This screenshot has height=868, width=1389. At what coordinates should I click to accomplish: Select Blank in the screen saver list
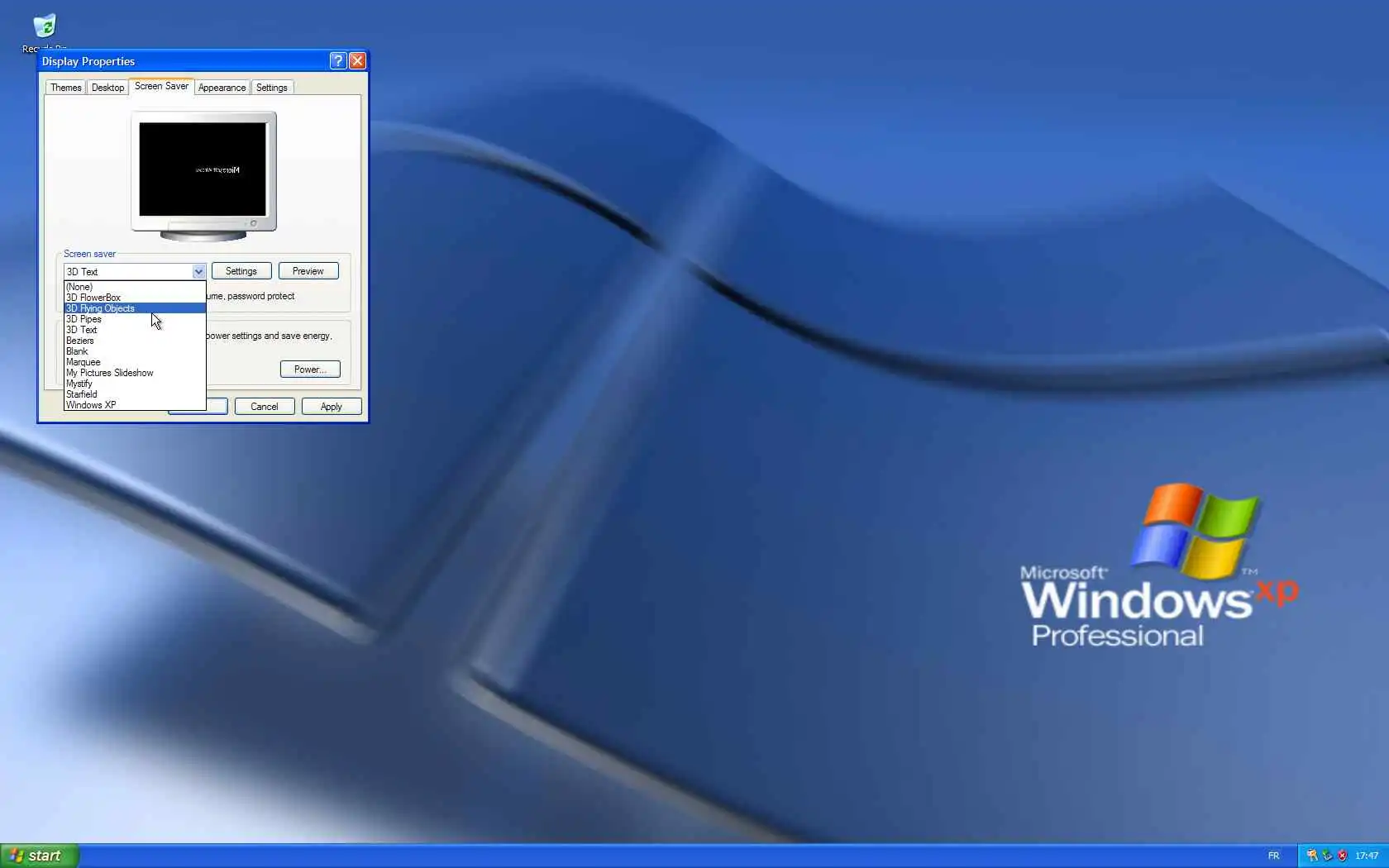pyautogui.click(x=135, y=351)
